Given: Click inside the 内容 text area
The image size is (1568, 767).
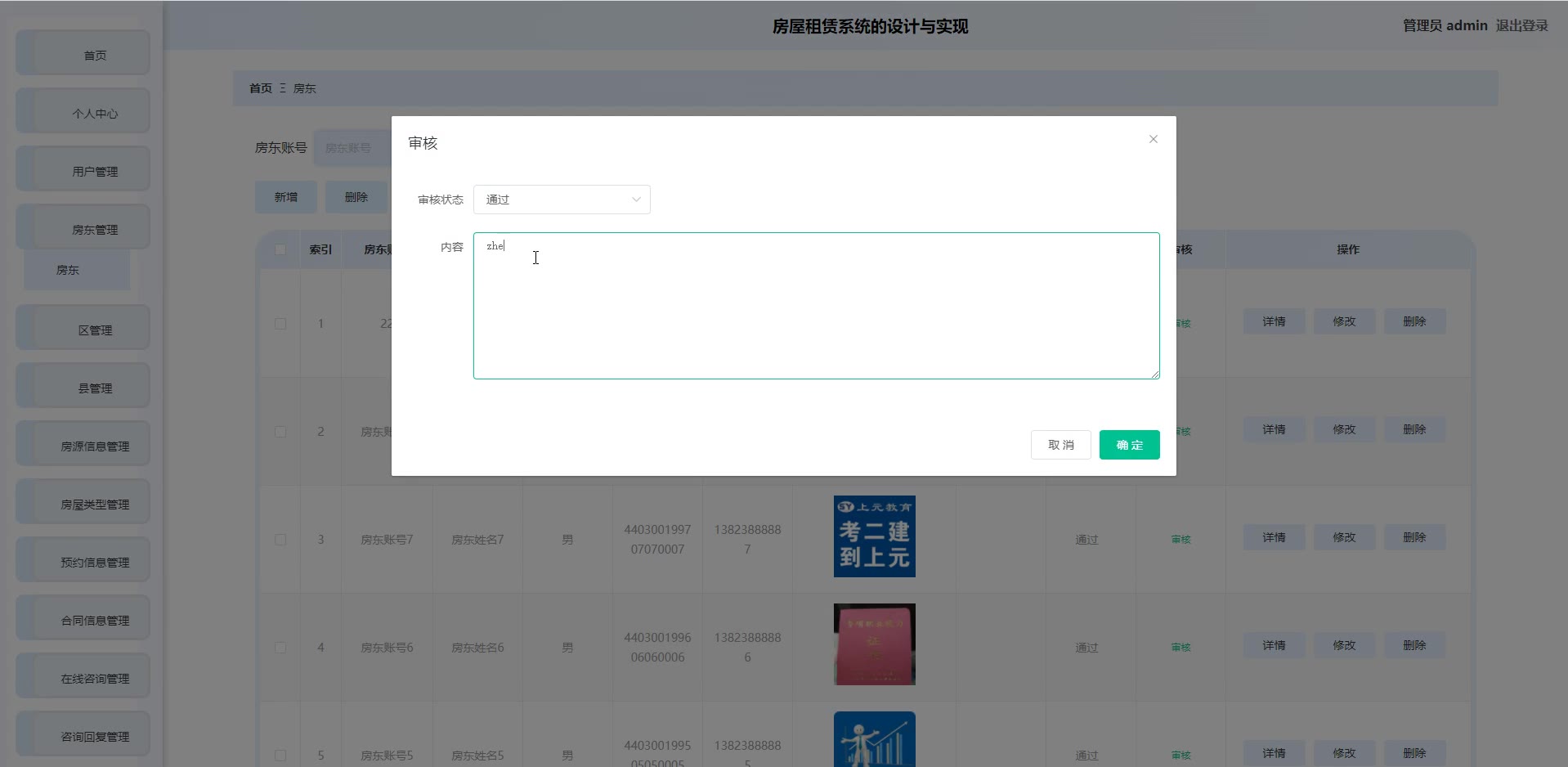Looking at the screenshot, I should tap(816, 306).
